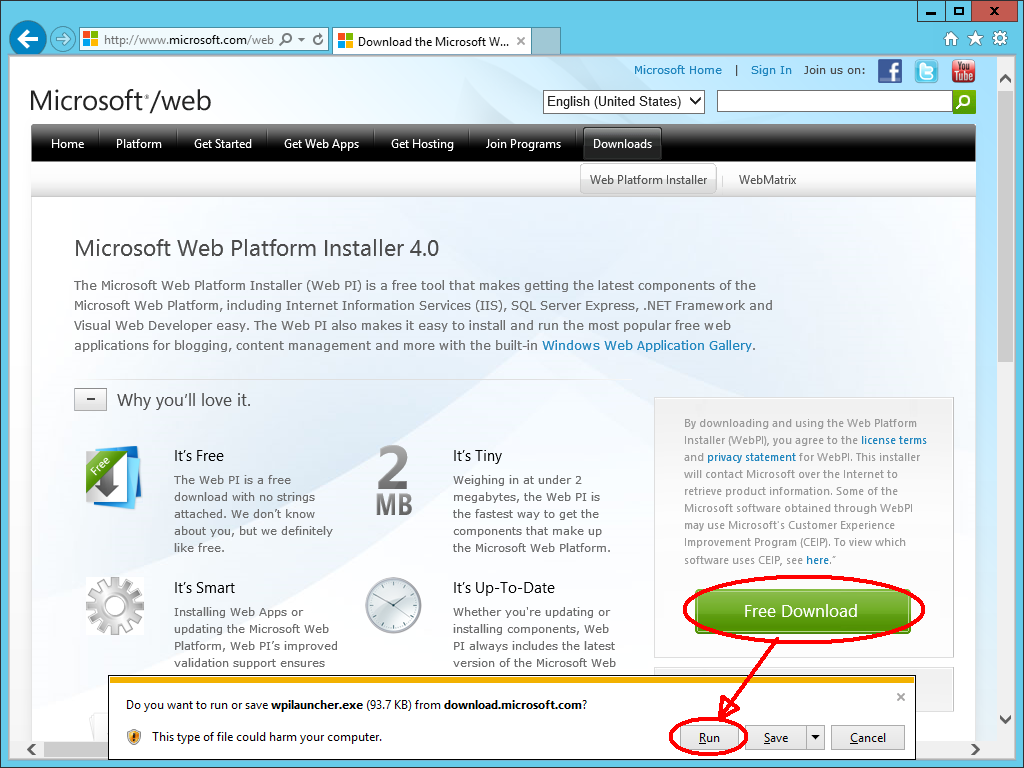Screen dimensions: 1024x768
Task: Click the clock 'It's Up-To-Date' icon
Action: (x=393, y=605)
